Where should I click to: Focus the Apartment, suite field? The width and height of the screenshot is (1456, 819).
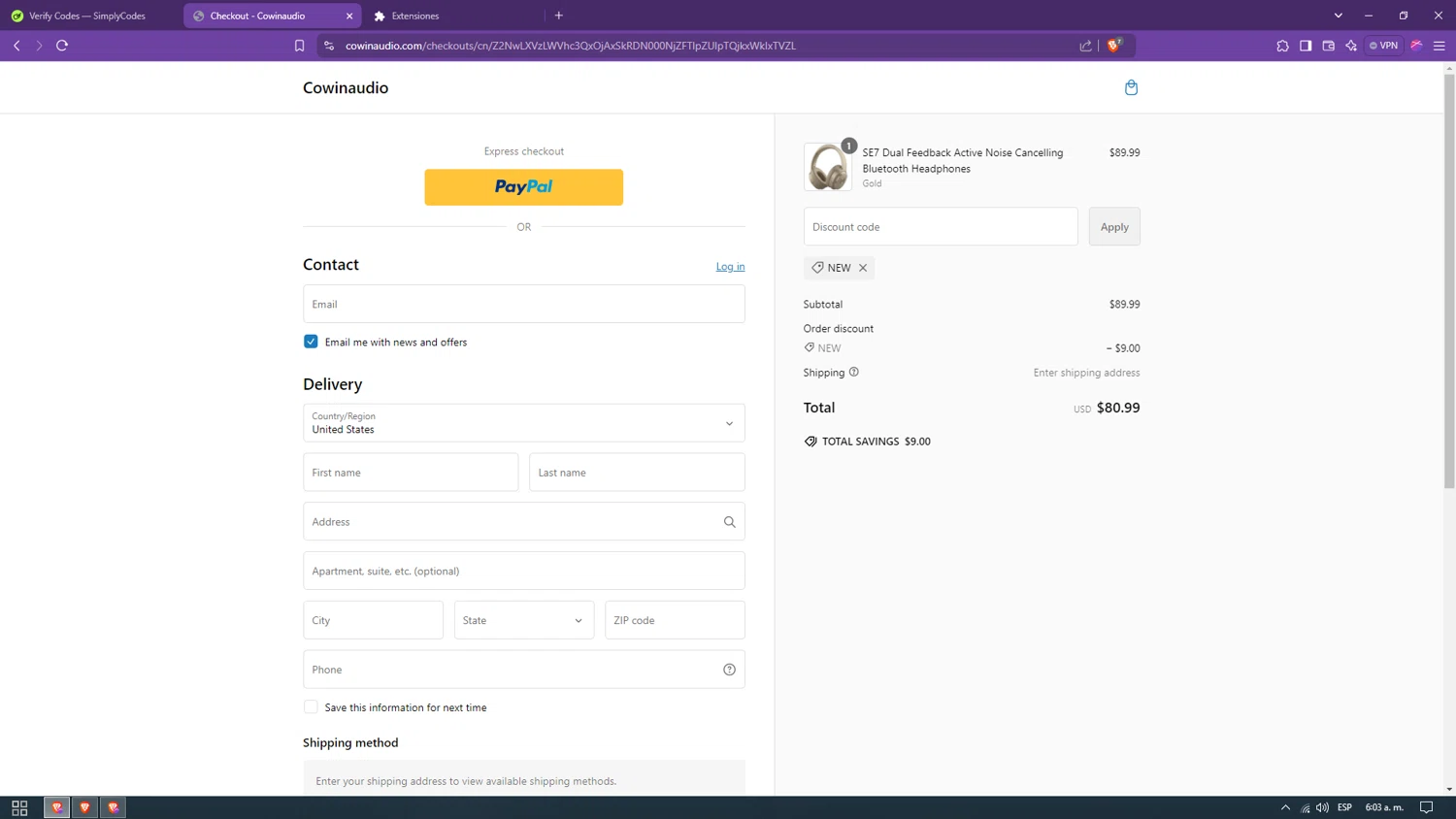[524, 571]
